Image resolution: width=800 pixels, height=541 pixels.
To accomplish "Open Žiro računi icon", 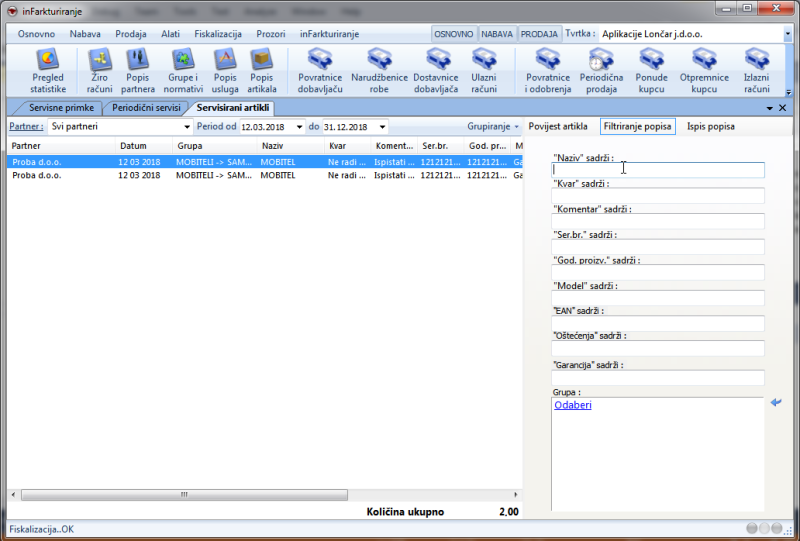I will click(99, 71).
